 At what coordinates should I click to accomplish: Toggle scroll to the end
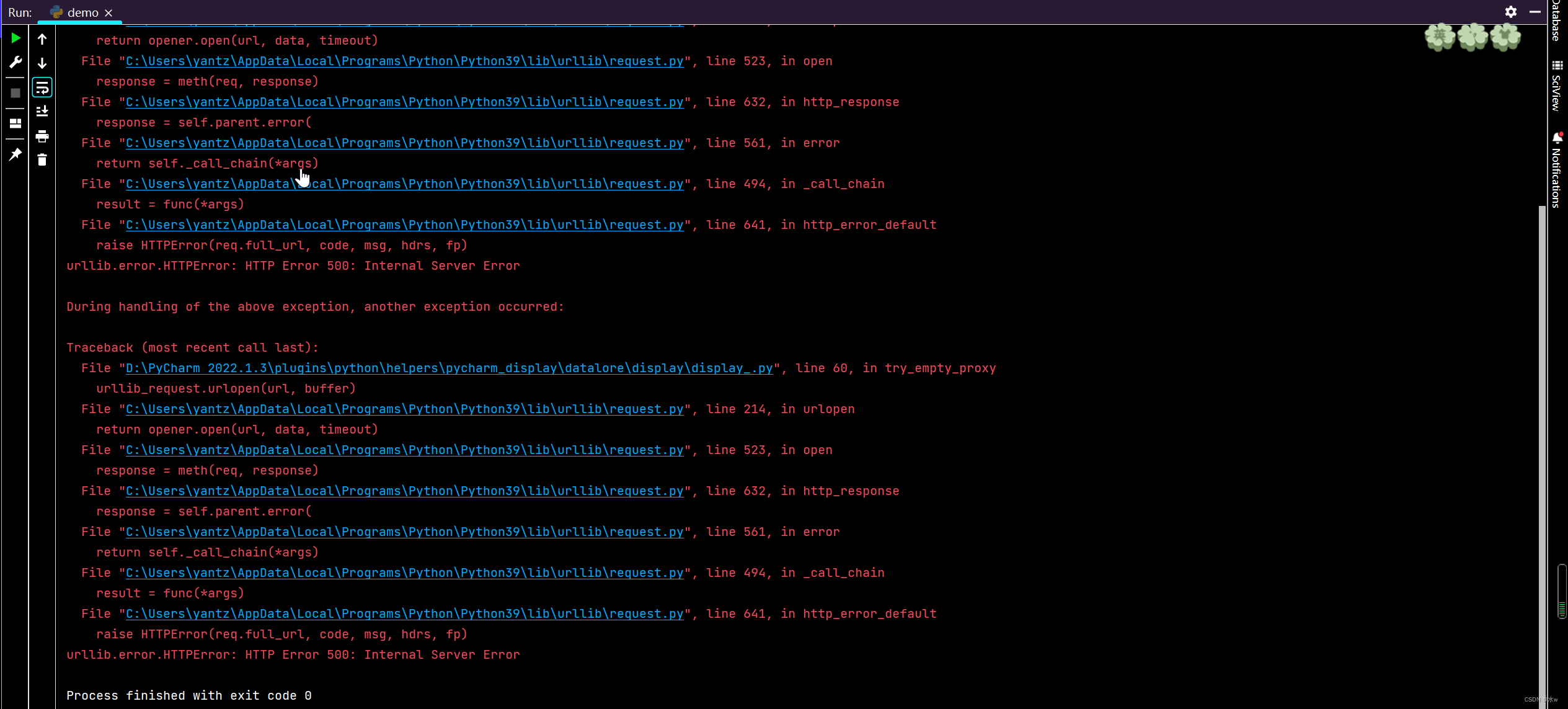tap(42, 111)
